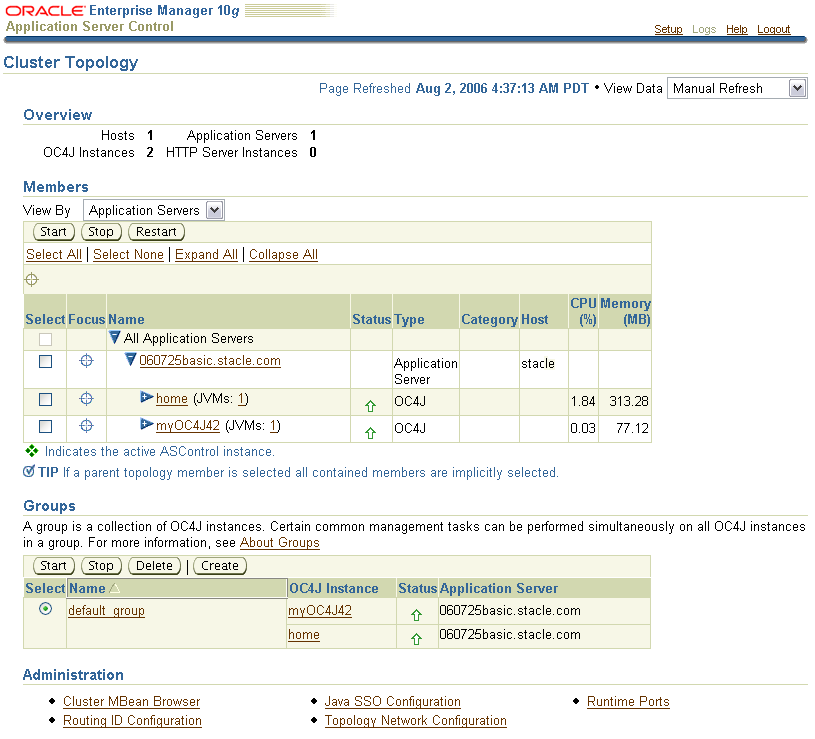Expand the myOC4J42 tree node

[147, 425]
